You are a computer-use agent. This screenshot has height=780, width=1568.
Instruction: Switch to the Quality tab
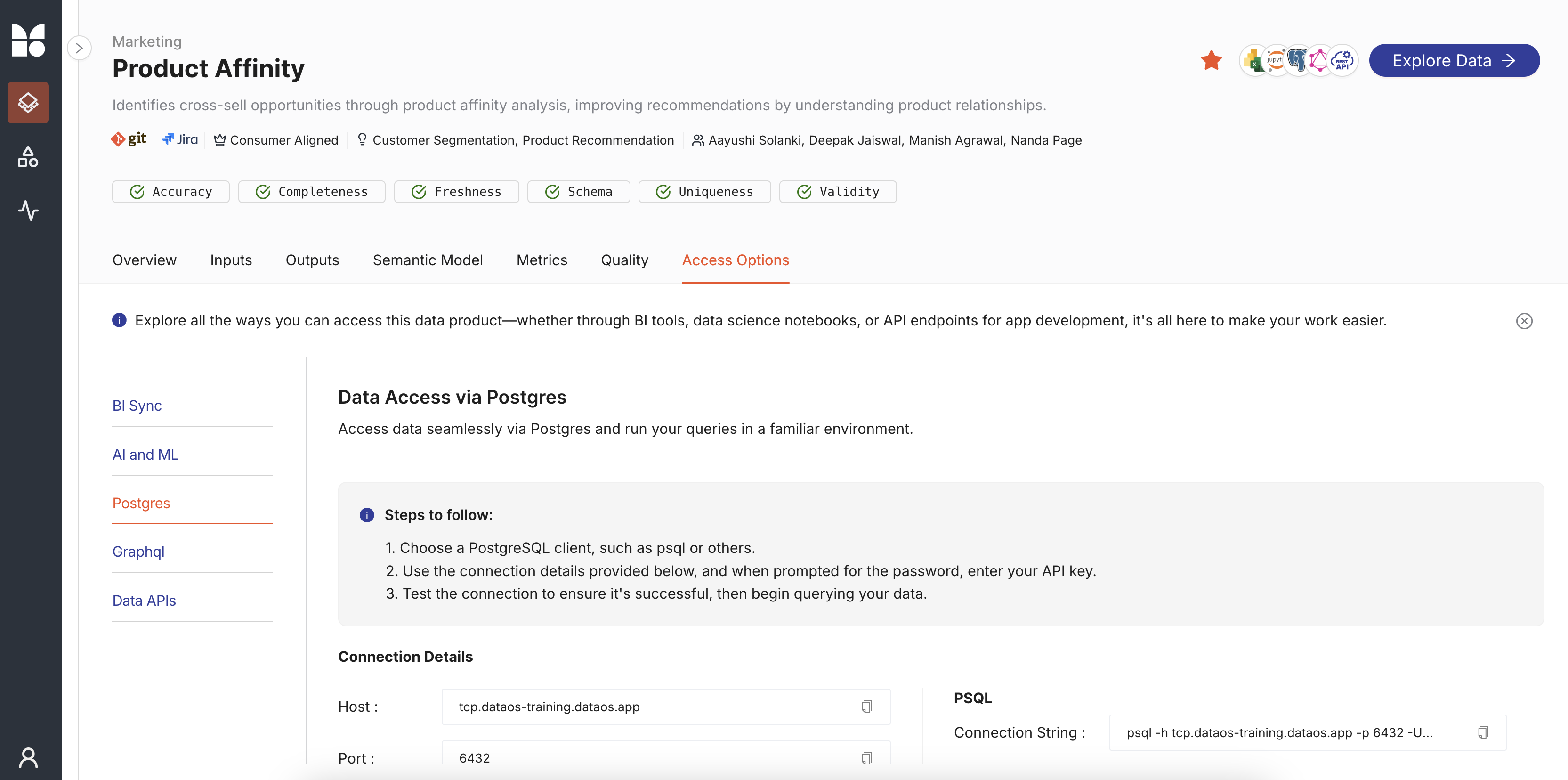(x=624, y=260)
